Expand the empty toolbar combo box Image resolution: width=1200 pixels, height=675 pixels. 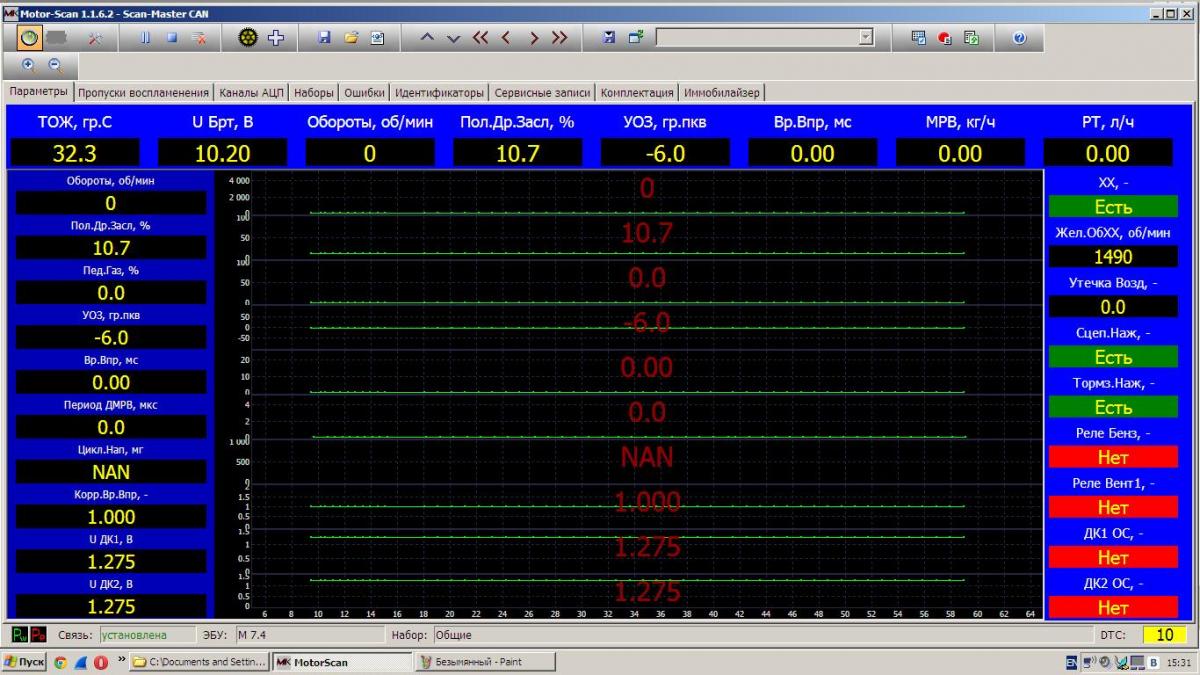tap(866, 38)
